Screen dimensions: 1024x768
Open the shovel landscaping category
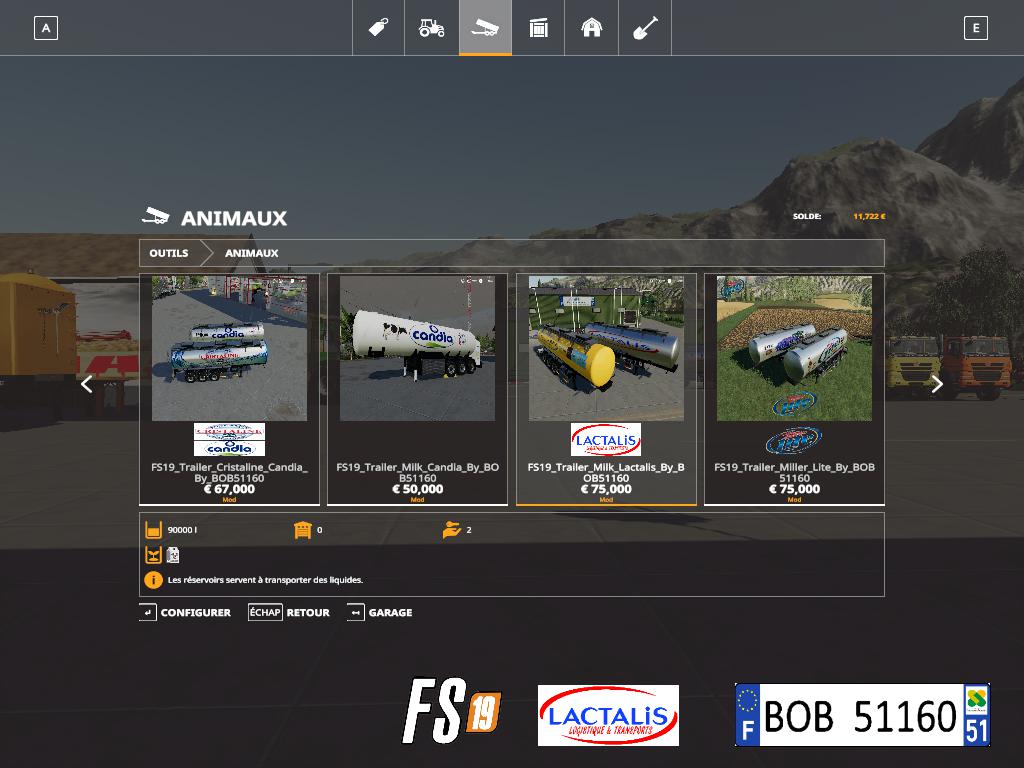[645, 28]
